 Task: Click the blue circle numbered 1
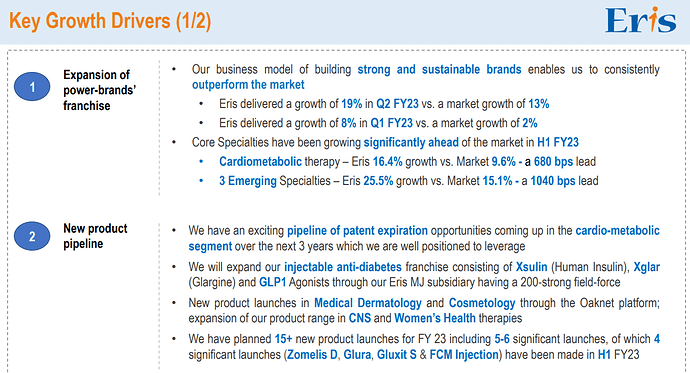tap(32, 87)
